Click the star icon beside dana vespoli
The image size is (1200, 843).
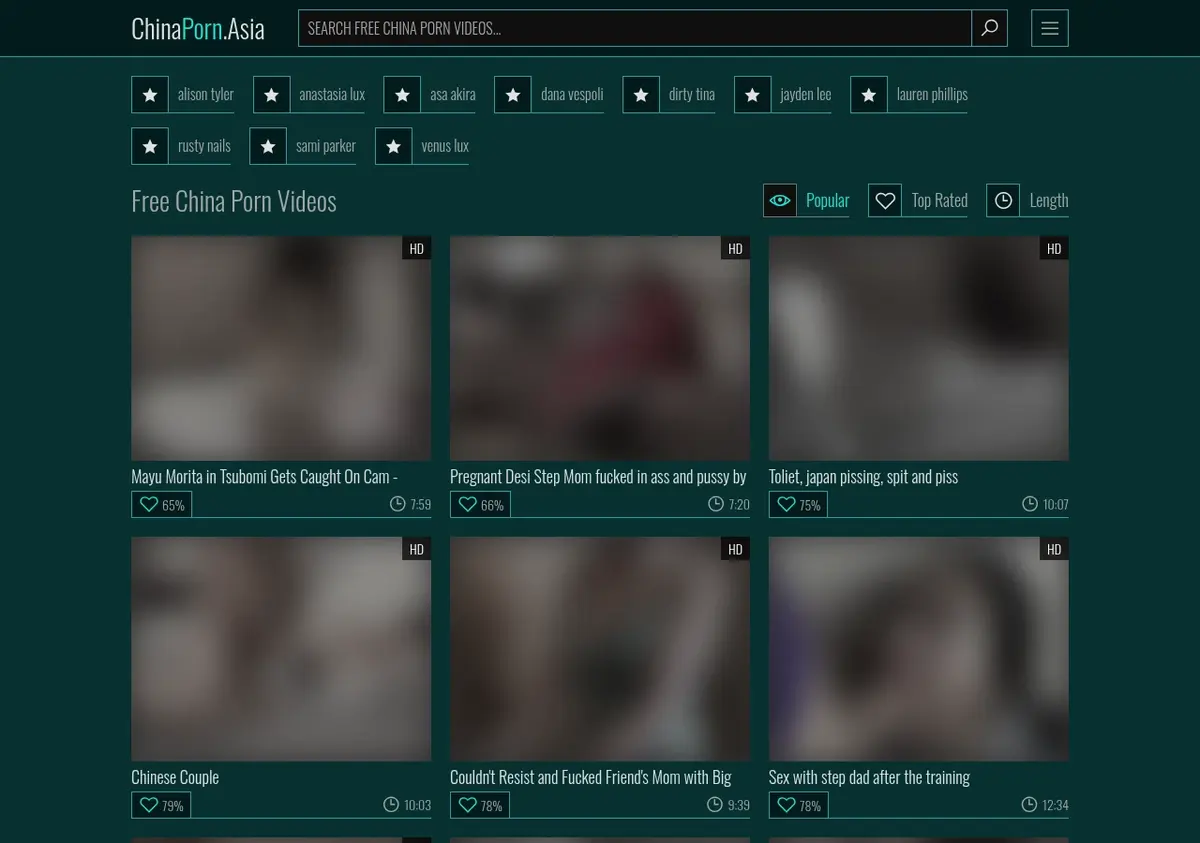(513, 94)
